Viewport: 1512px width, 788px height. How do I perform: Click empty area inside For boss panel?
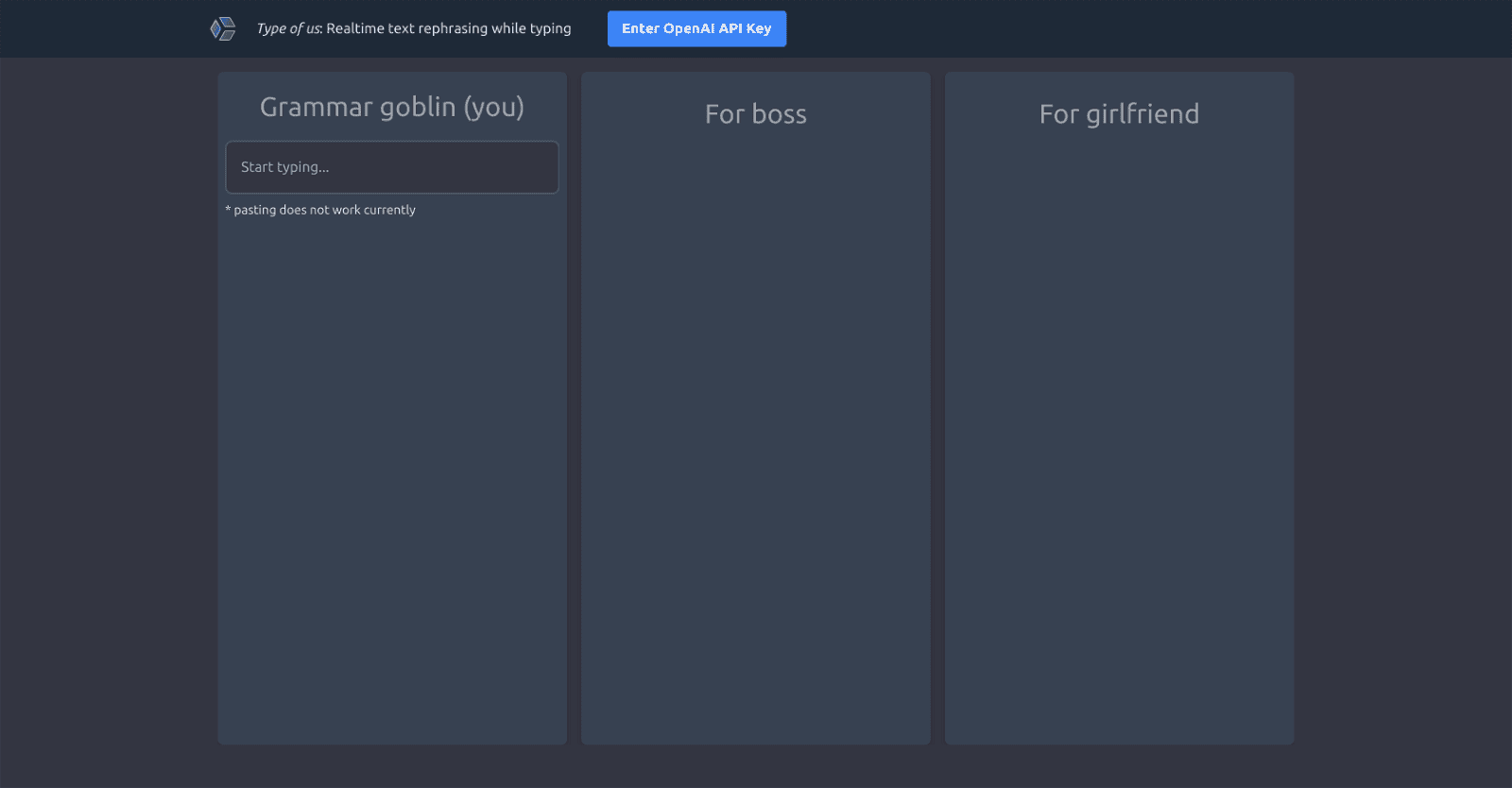755,425
